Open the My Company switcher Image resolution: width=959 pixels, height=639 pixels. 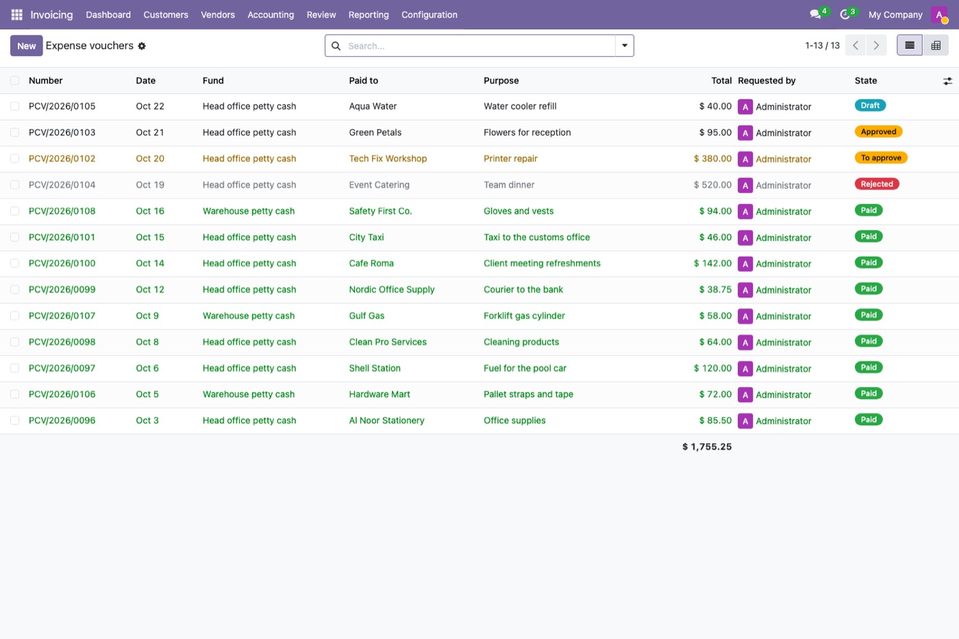tap(895, 15)
